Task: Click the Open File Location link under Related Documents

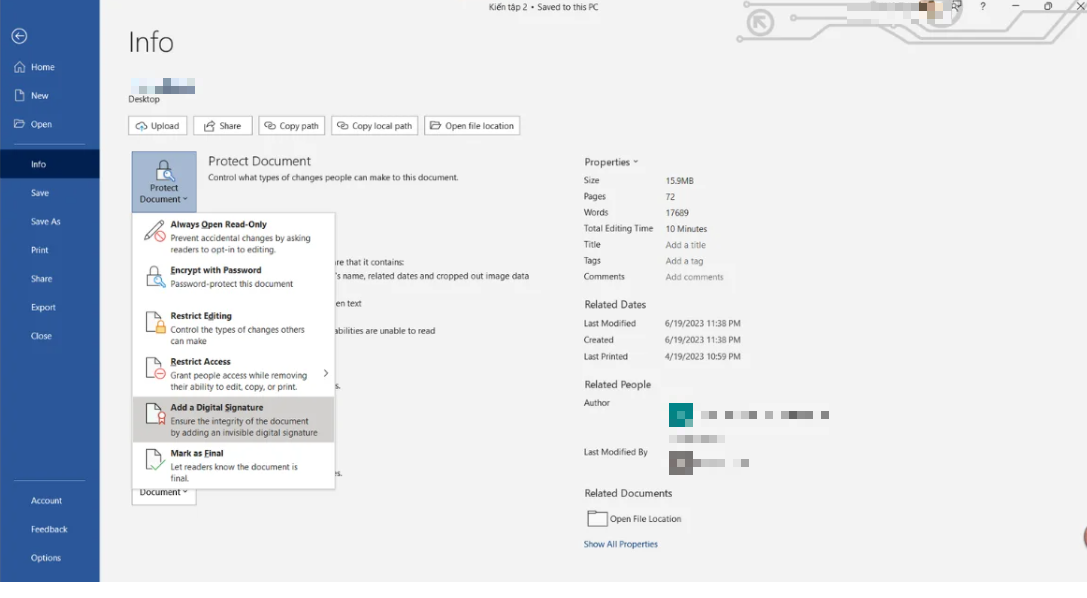Action: tap(645, 518)
